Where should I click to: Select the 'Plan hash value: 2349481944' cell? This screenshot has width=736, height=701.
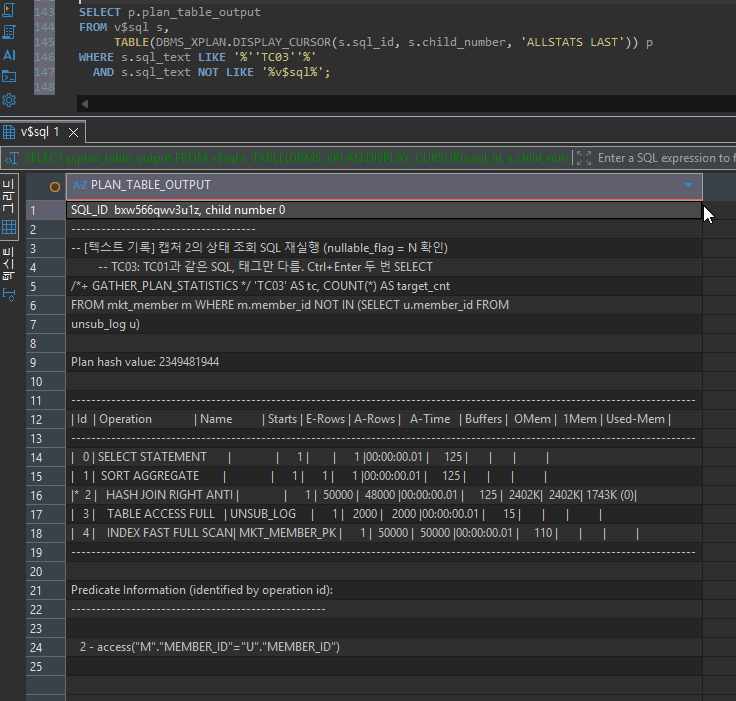[x=384, y=362]
